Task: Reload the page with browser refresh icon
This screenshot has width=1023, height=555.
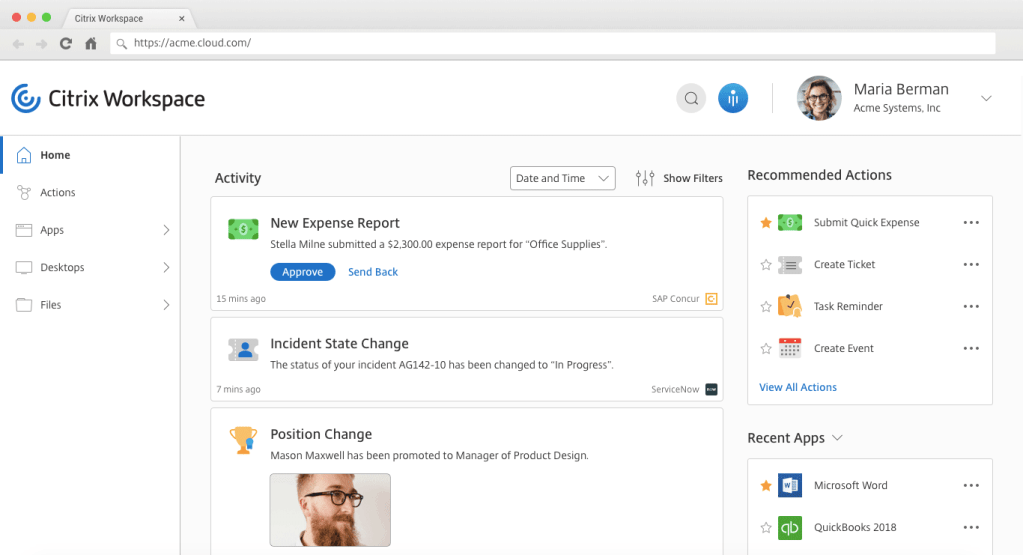Action: pos(66,43)
